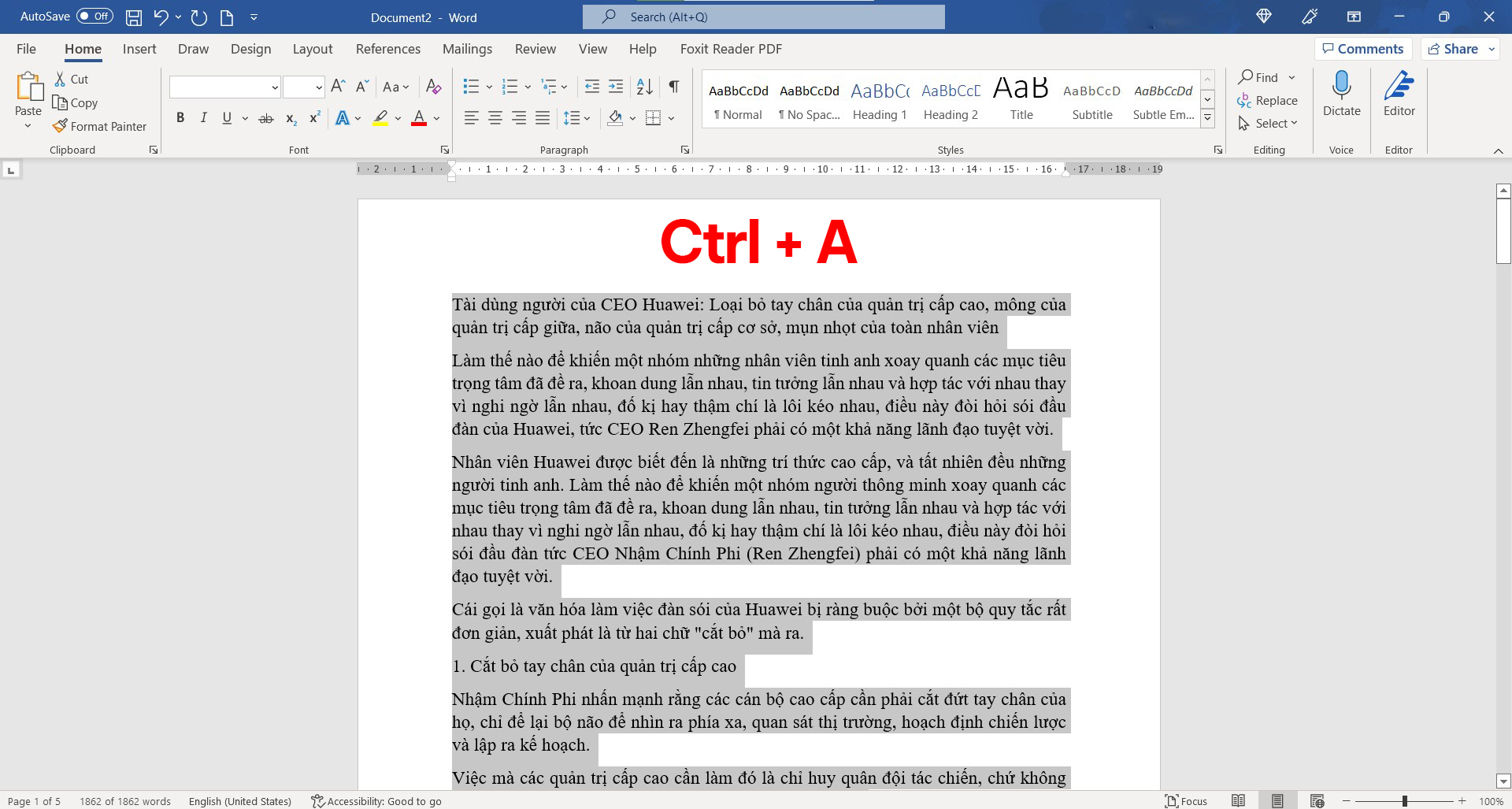Apply Strikethrough formatting
Screen dimensions: 1512x809
click(x=266, y=118)
